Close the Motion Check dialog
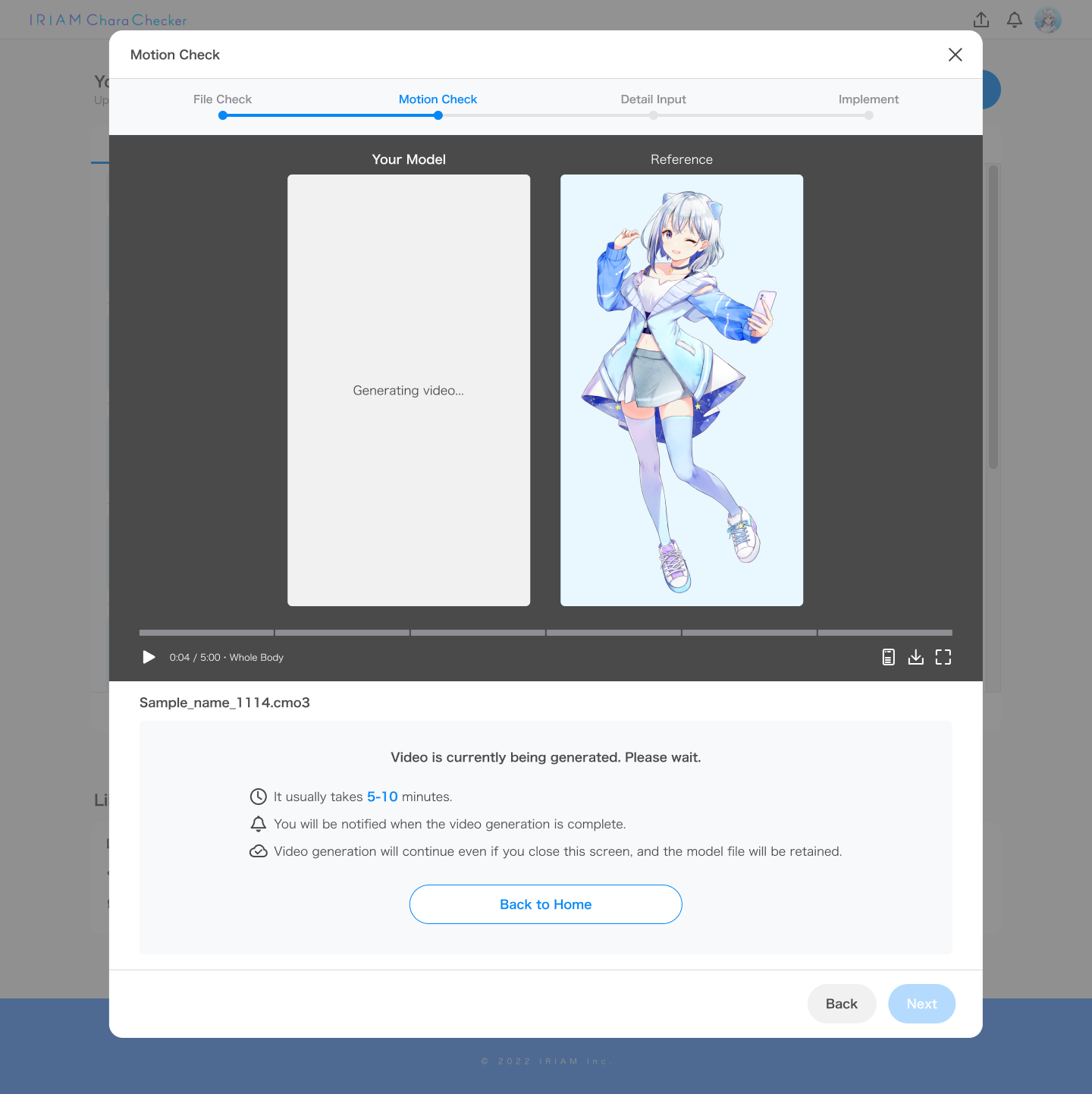The height and width of the screenshot is (1094, 1092). (x=955, y=55)
